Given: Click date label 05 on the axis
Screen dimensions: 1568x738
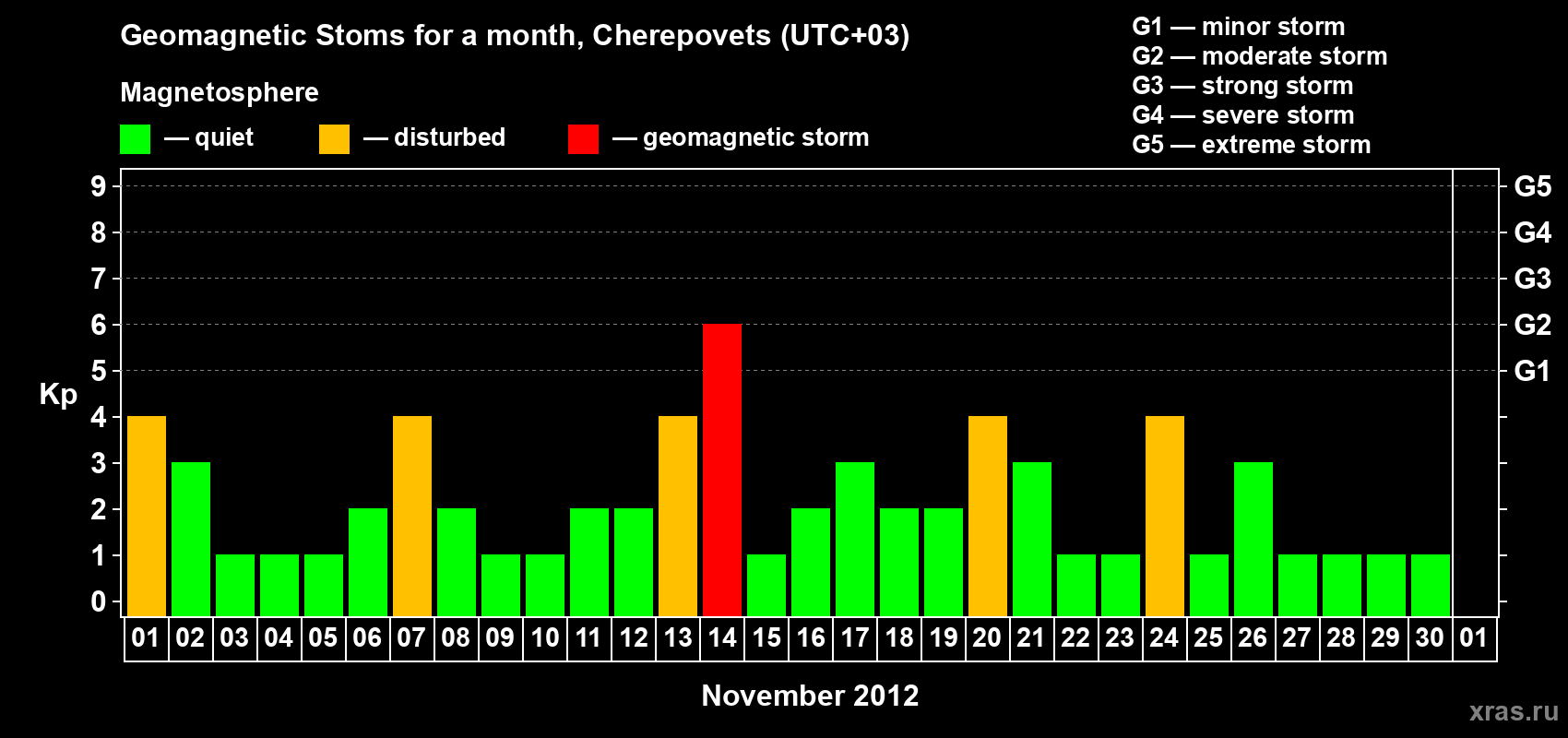Looking at the screenshot, I should point(323,638).
